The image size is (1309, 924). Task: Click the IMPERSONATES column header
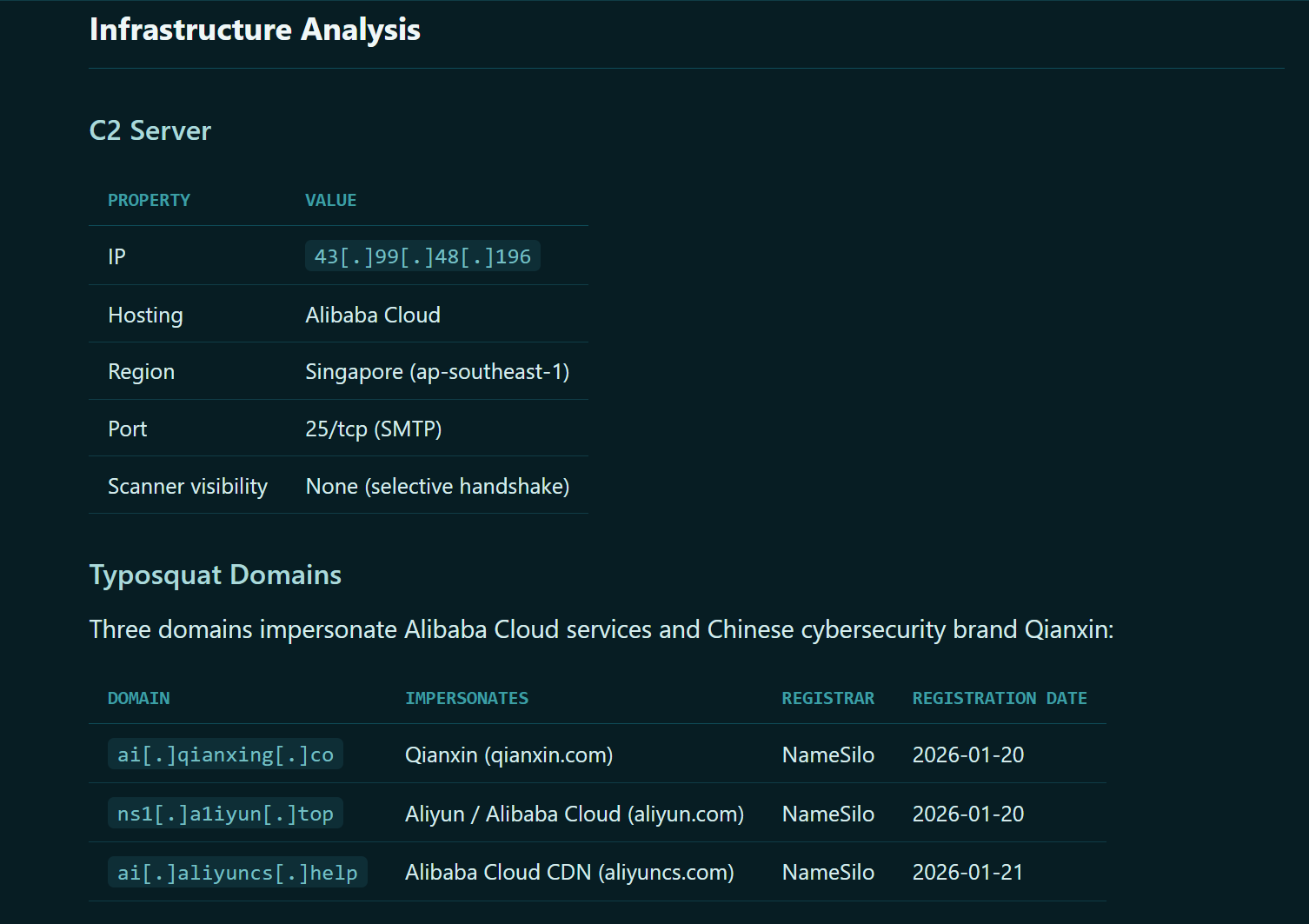tap(467, 698)
